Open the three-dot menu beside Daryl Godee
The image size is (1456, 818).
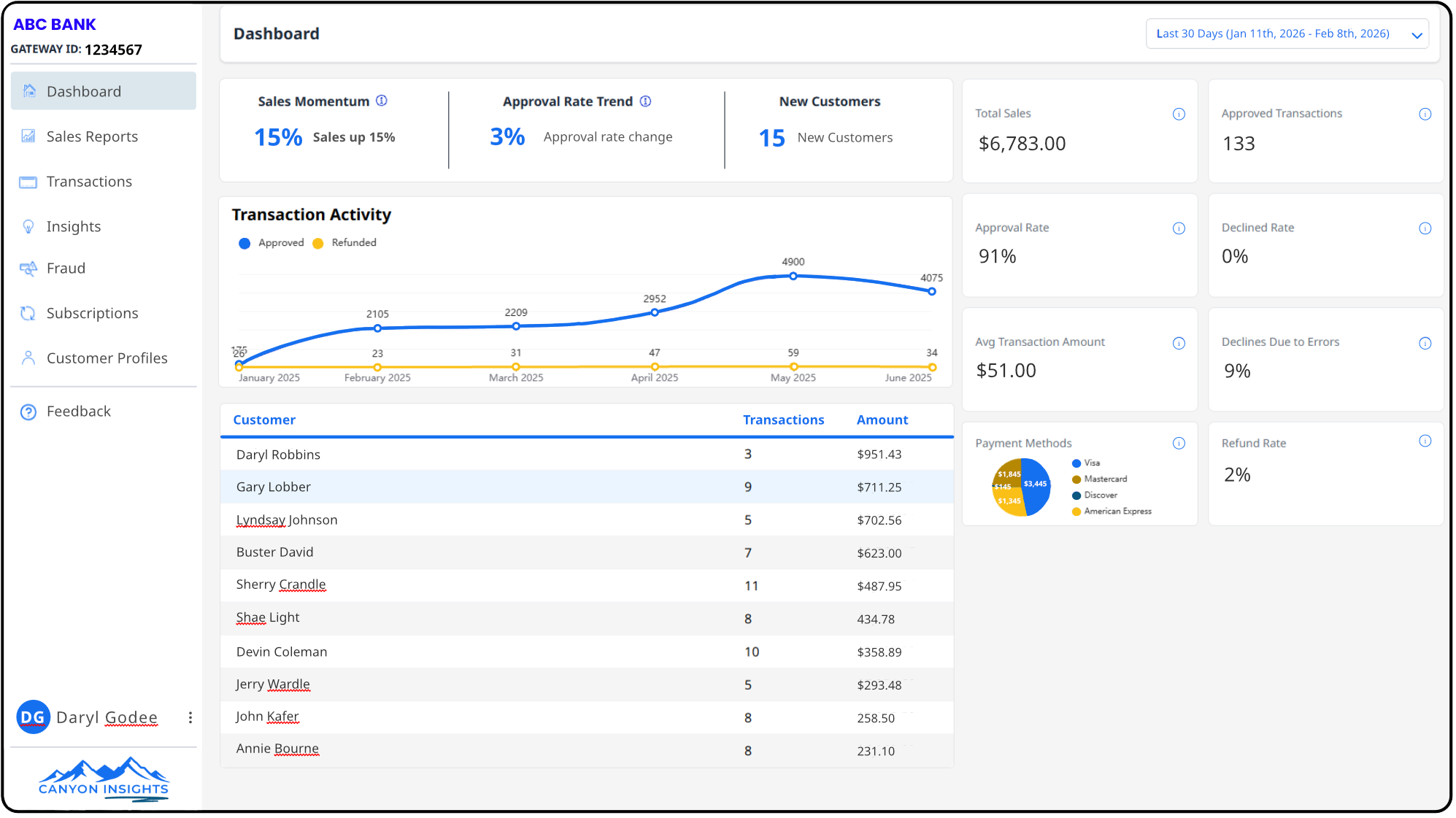[x=190, y=717]
